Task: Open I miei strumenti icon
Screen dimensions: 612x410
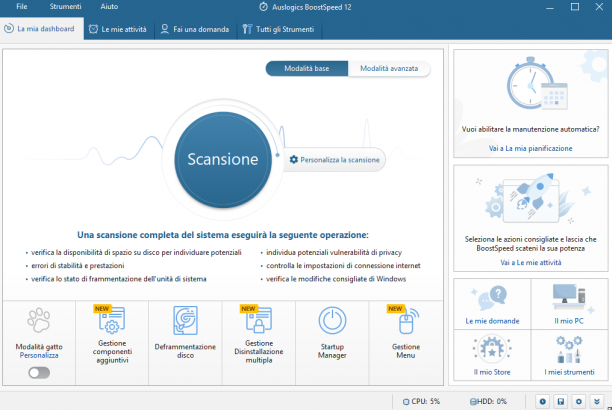Action: tap(569, 349)
